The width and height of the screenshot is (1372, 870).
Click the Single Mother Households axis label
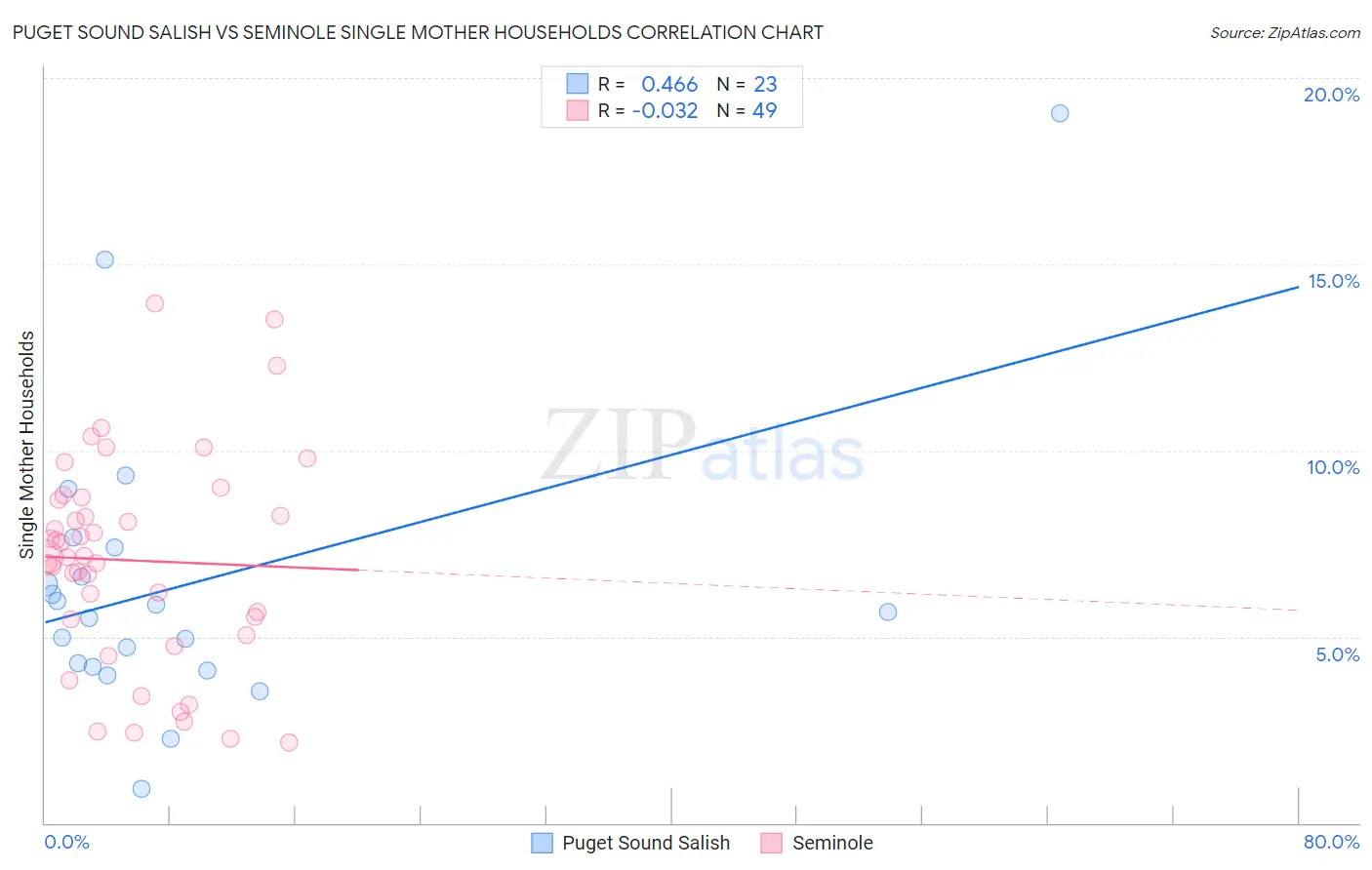tap(27, 445)
